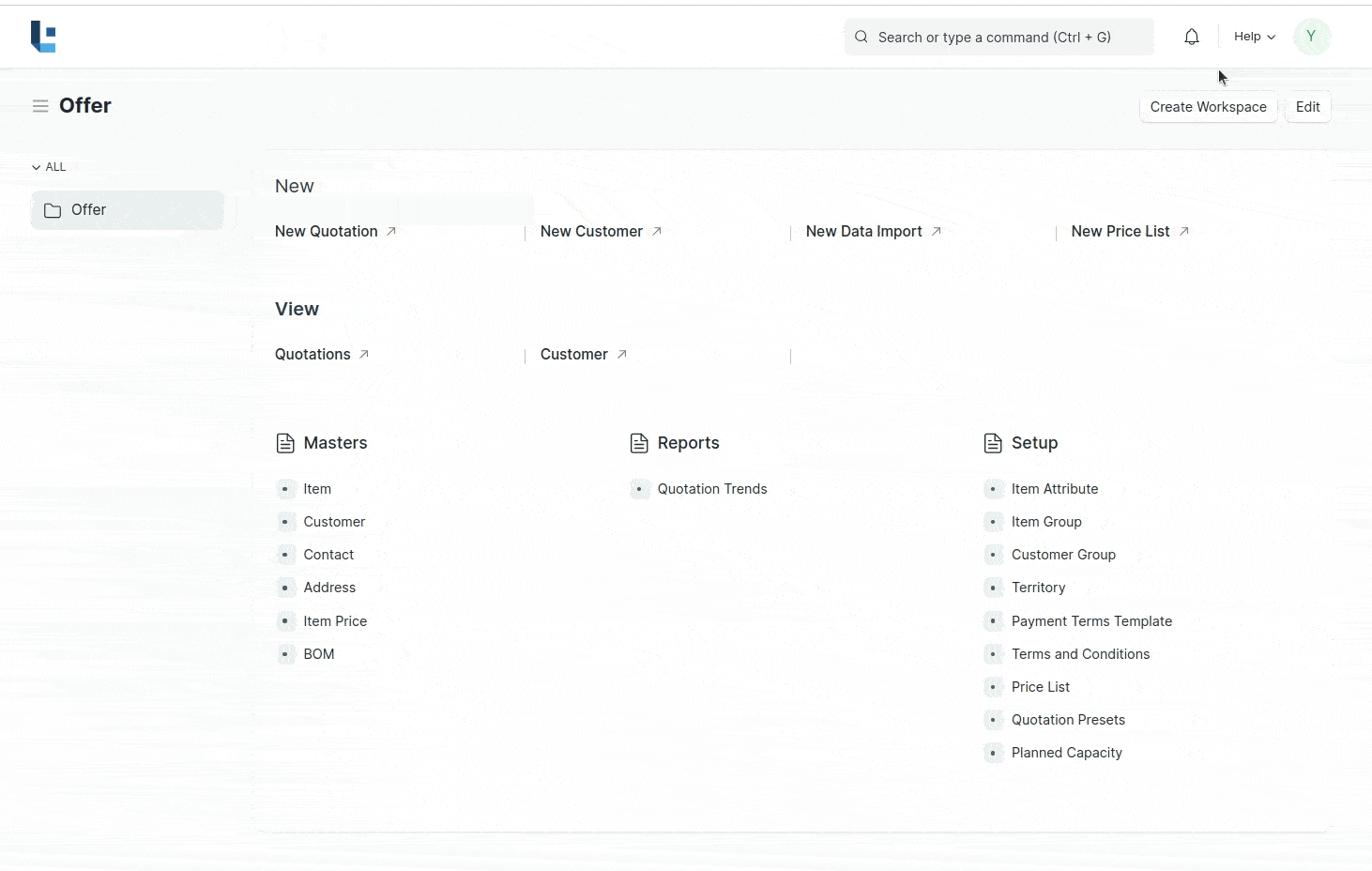The width and height of the screenshot is (1372, 871).
Task: Open New Data Import shortcut
Action: (863, 231)
